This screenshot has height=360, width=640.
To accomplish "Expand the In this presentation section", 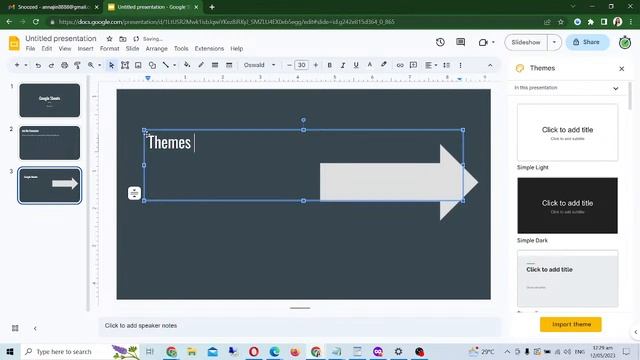I will coord(616,88).
